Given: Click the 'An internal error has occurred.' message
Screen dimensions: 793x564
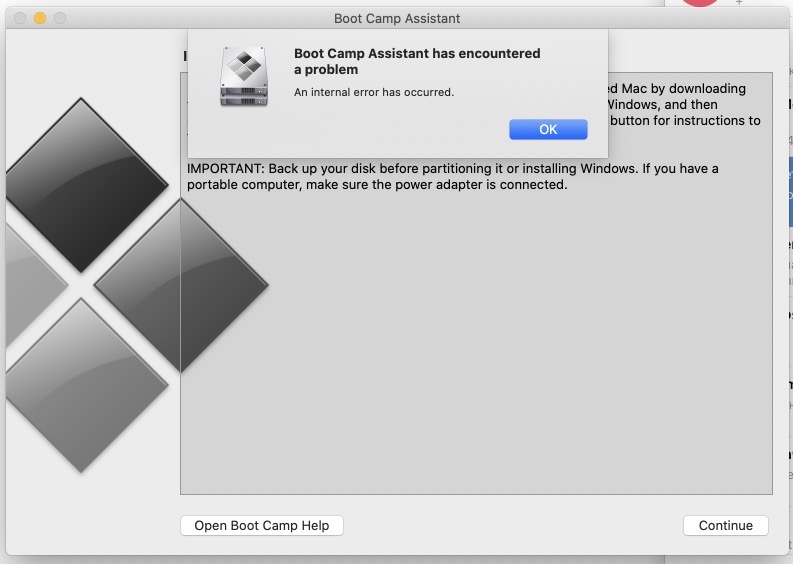Looking at the screenshot, I should (x=374, y=92).
